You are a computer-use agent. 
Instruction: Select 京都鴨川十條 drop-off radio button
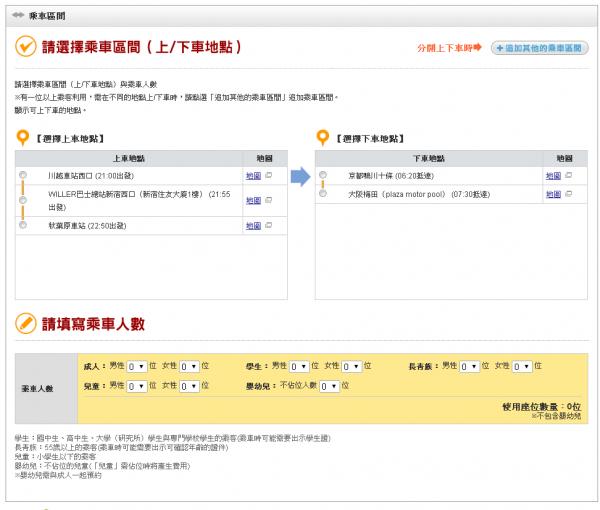(323, 175)
